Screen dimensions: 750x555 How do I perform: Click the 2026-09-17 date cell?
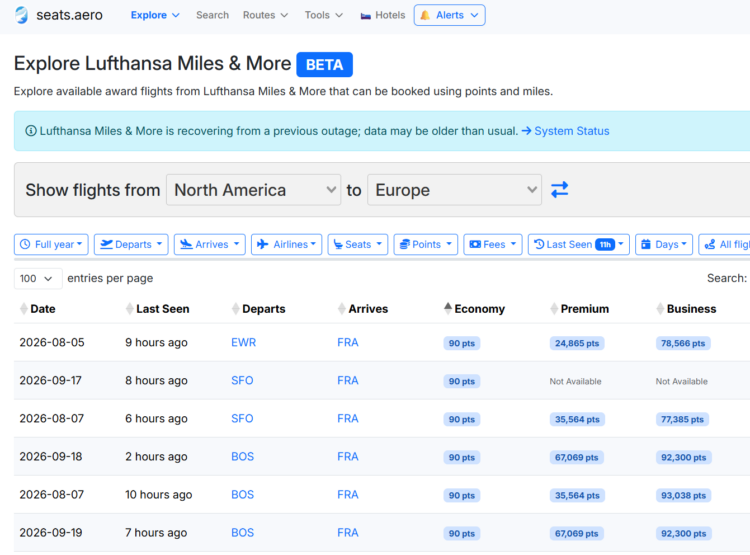tap(50, 380)
